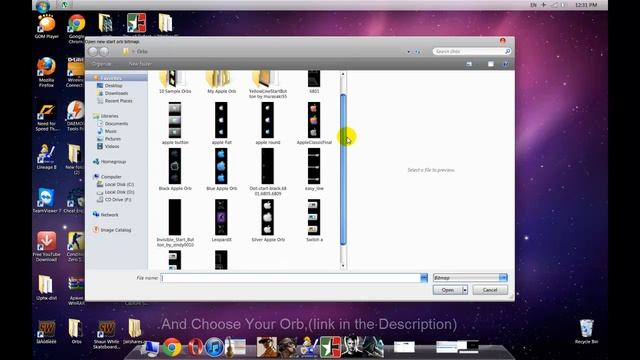Click the Windows start orb
This screenshot has height=360, width=640.
click(43, 6)
